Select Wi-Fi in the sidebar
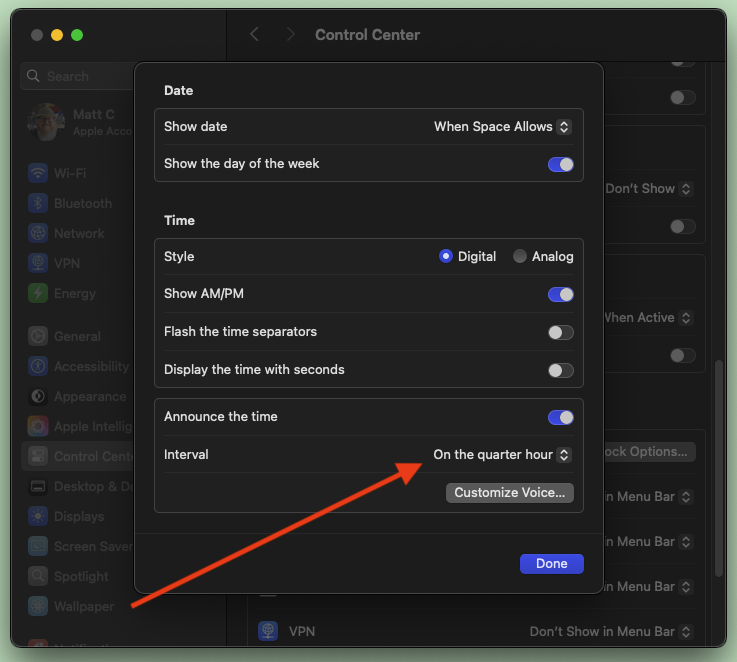The height and width of the screenshot is (662, 737). (70, 173)
